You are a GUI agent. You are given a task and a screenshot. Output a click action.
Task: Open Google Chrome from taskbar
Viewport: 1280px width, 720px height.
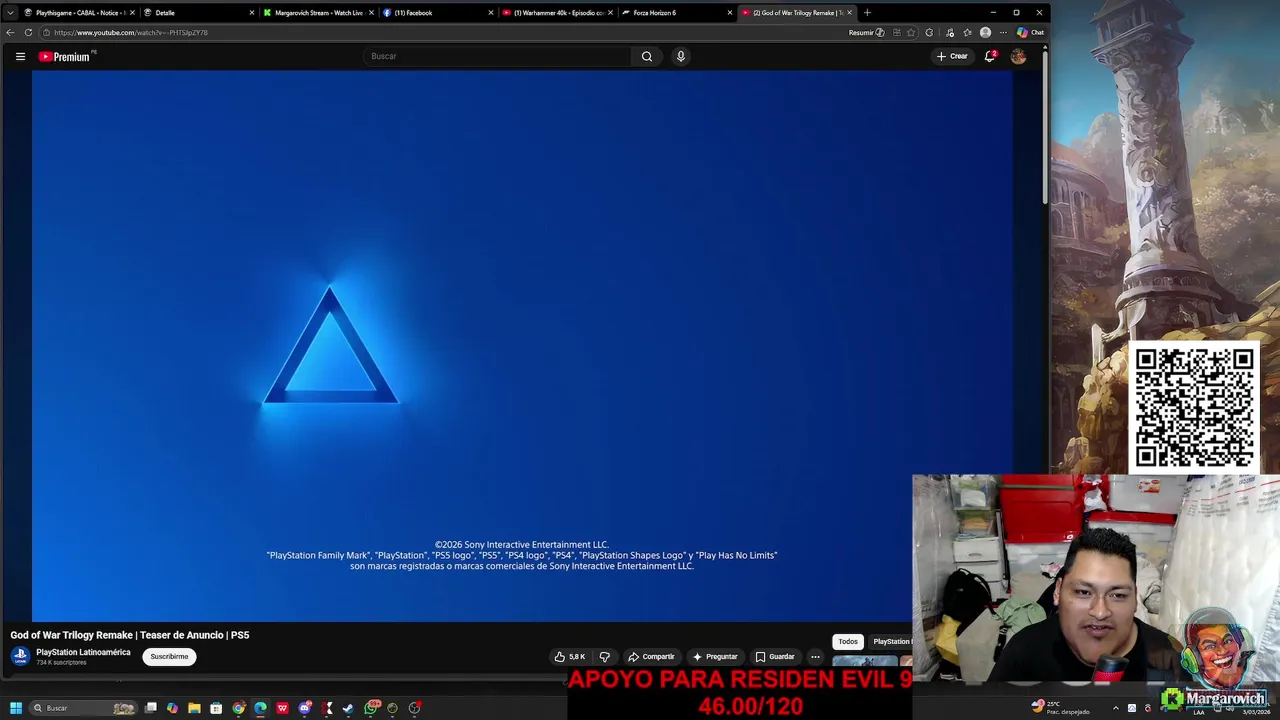[238, 708]
